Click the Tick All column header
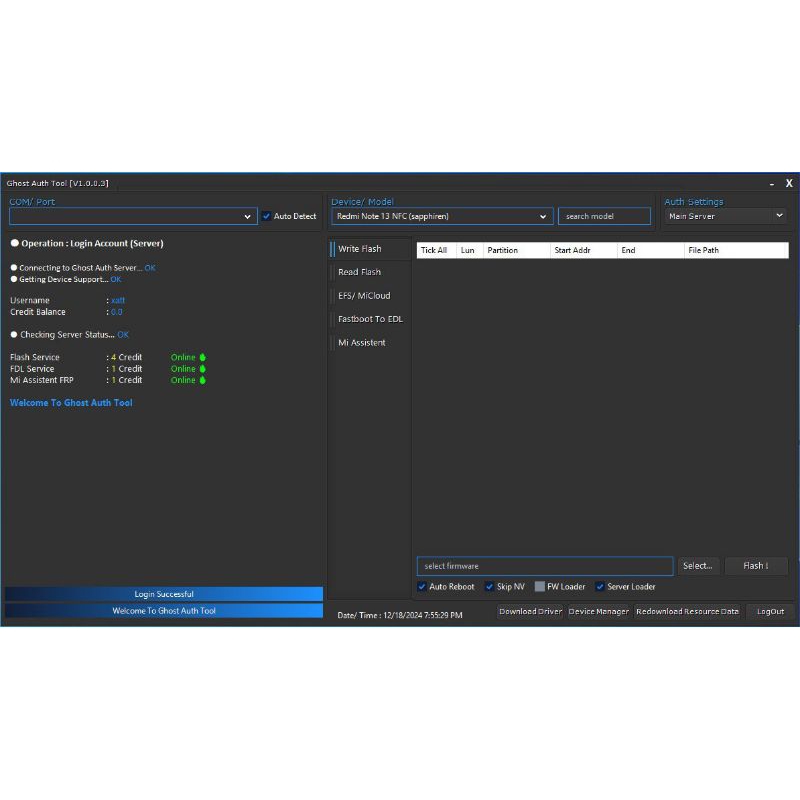The height and width of the screenshot is (800, 800). pyautogui.click(x=436, y=251)
